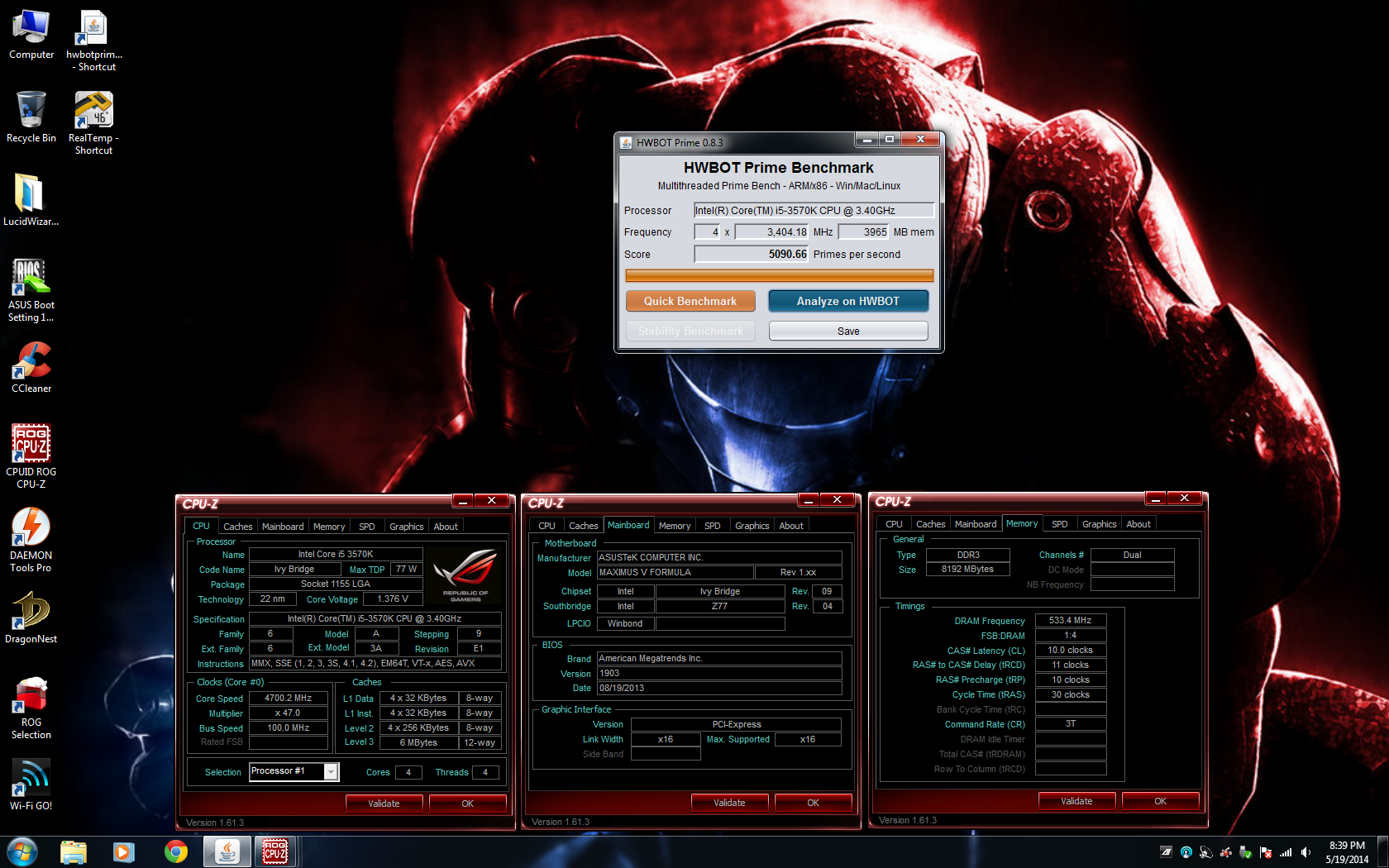
Task: Click Core Speed value 4700.2 MHz
Action: pos(289,698)
